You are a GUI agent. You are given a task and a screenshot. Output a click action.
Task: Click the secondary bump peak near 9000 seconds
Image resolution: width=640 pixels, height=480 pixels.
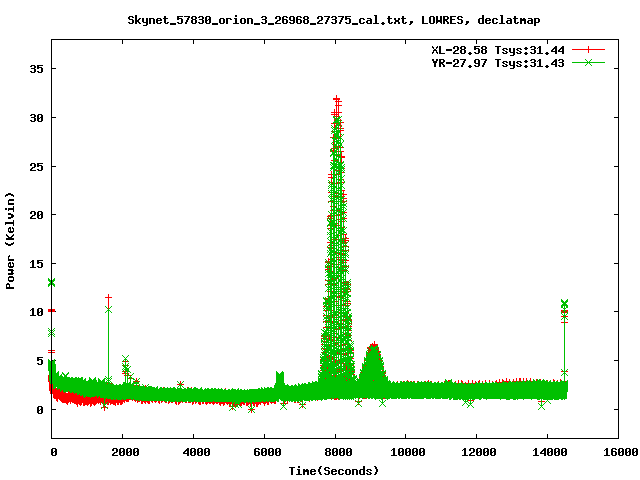[373, 346]
